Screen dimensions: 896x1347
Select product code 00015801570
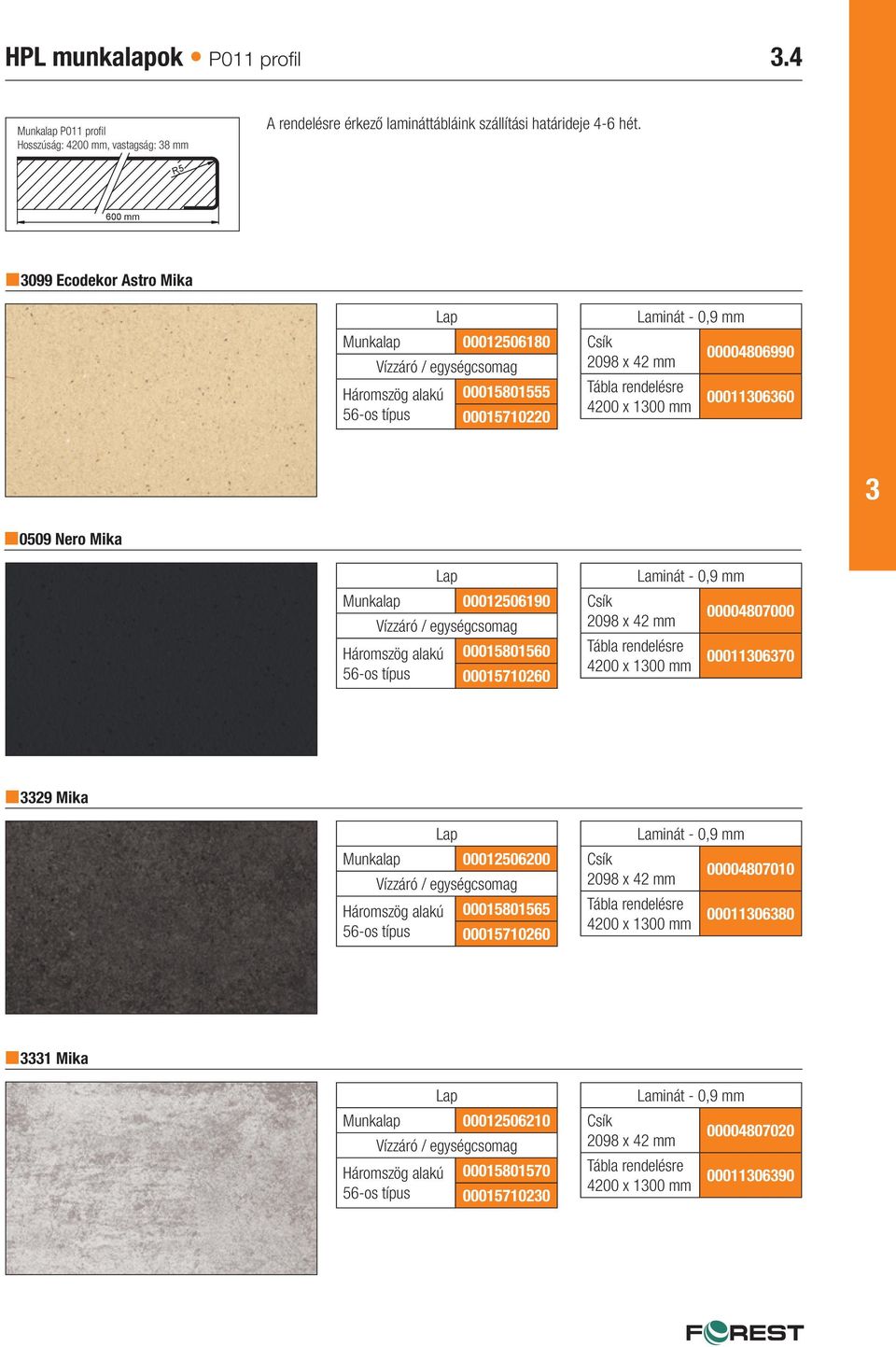(506, 1171)
